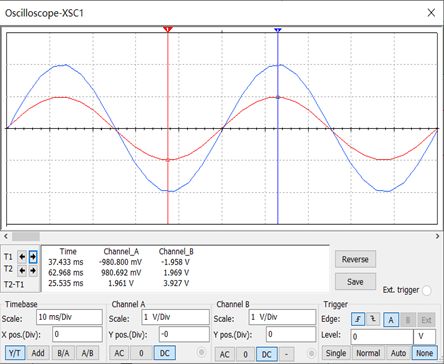This screenshot has height=364, width=444.
Task: Click the T2-T1 value 25.535 ms
Action: point(66,283)
